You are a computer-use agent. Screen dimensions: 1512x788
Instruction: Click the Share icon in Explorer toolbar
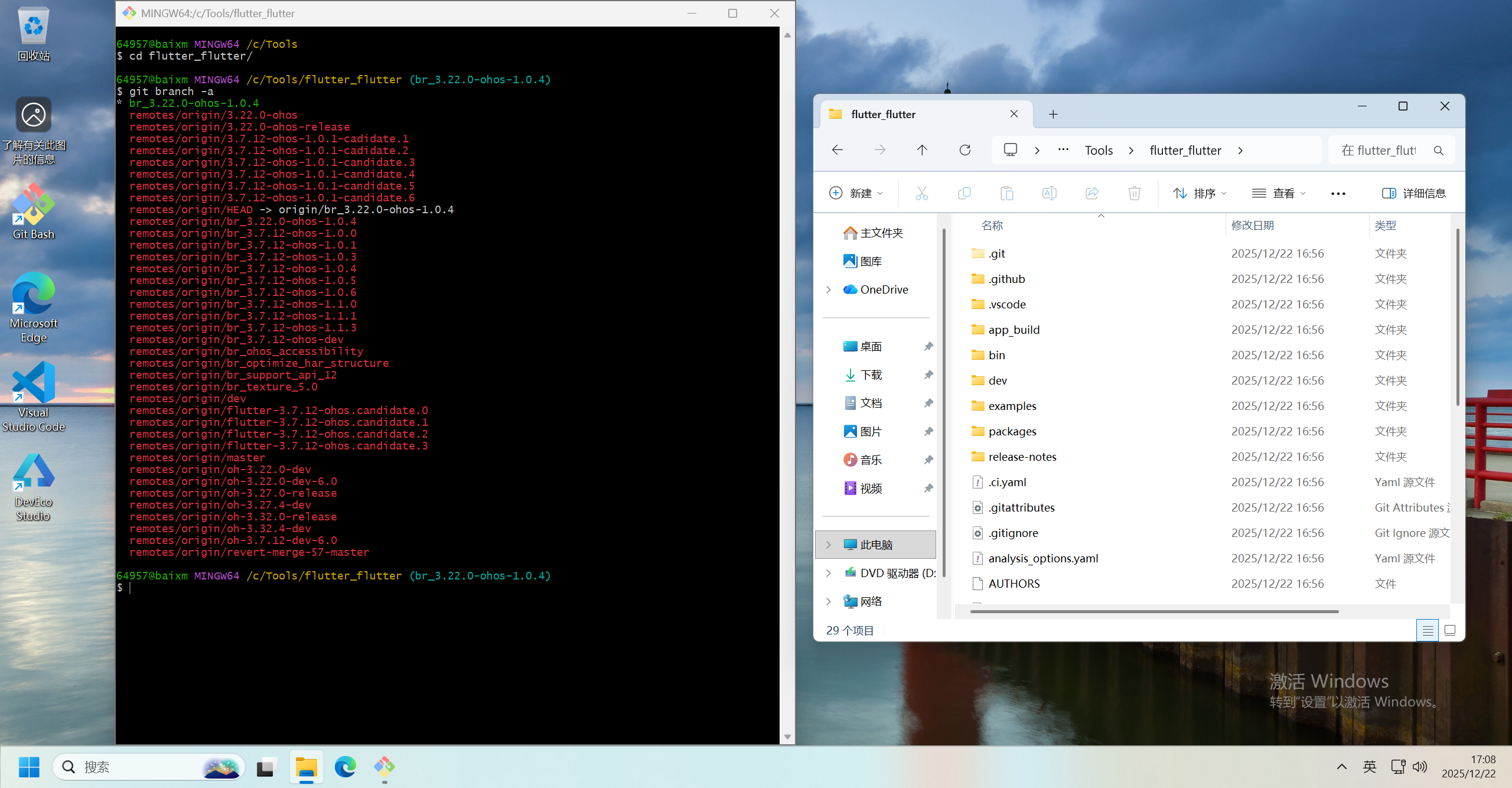click(x=1091, y=193)
